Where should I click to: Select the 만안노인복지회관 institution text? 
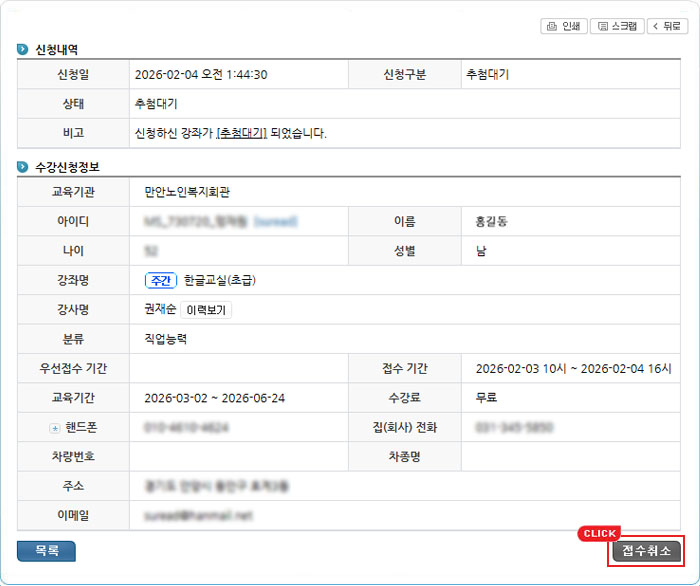pyautogui.click(x=193, y=192)
